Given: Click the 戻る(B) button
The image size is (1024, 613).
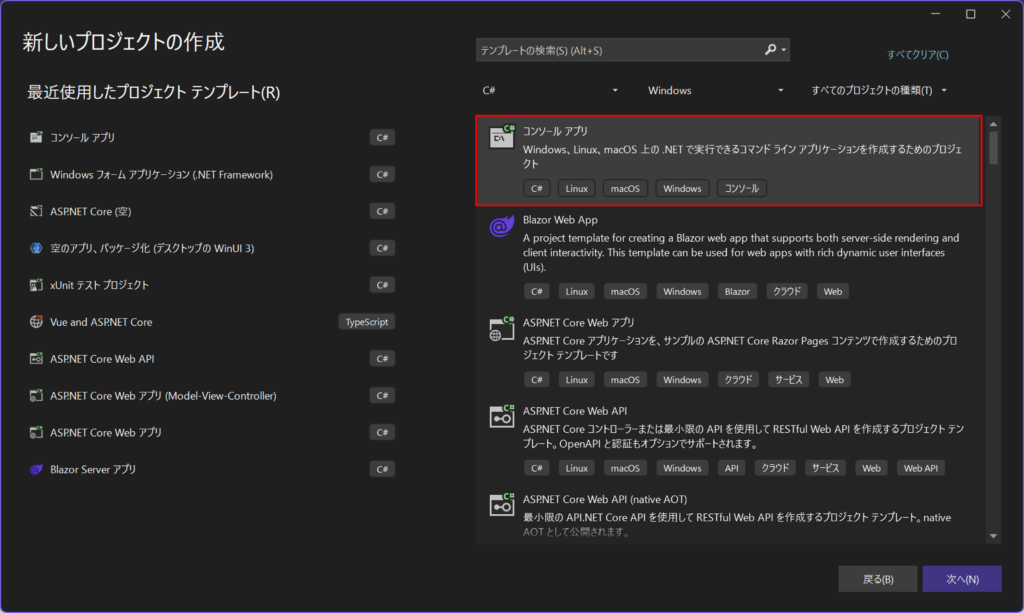Looking at the screenshot, I should coord(878,579).
